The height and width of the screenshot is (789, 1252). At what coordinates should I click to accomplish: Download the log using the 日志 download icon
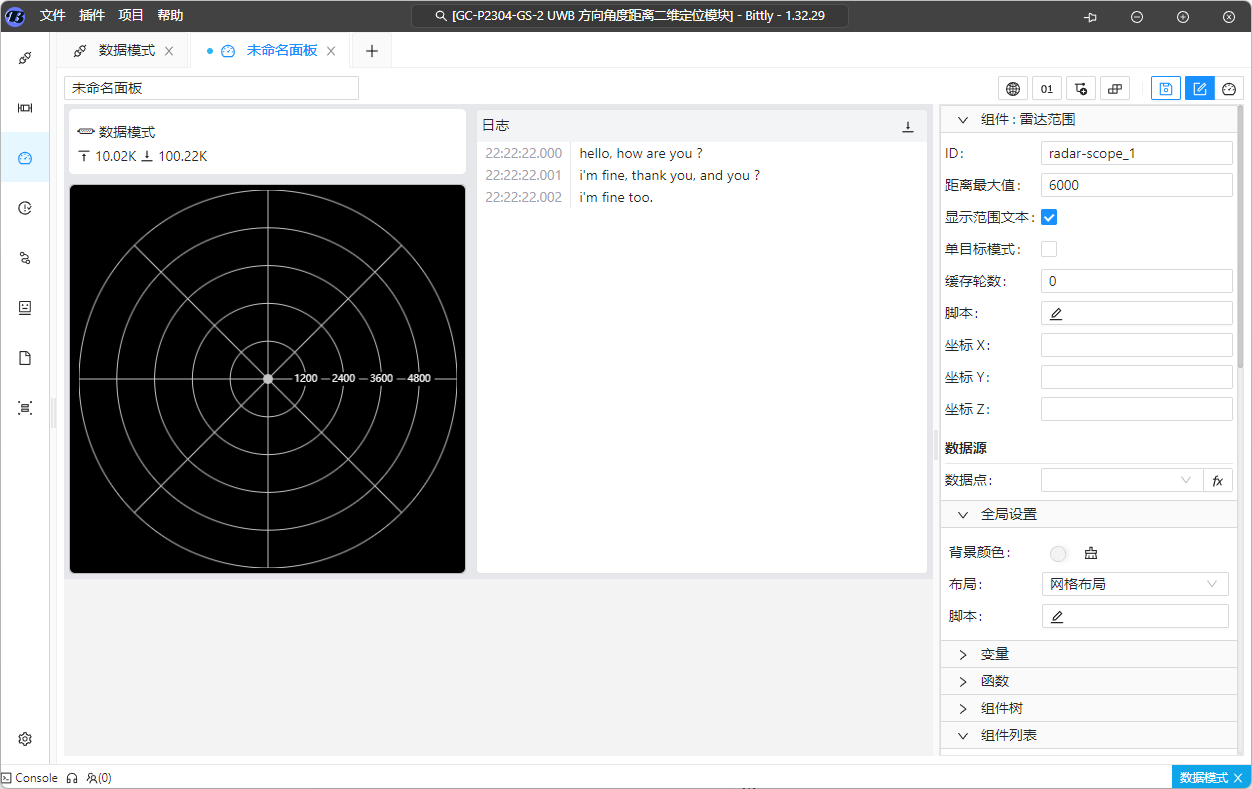908,126
